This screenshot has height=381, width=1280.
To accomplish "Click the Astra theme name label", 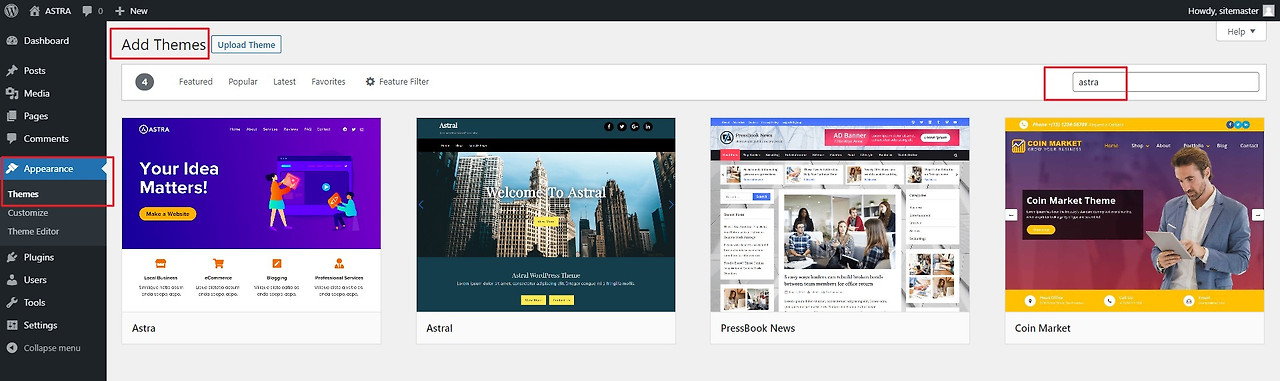I will point(144,328).
